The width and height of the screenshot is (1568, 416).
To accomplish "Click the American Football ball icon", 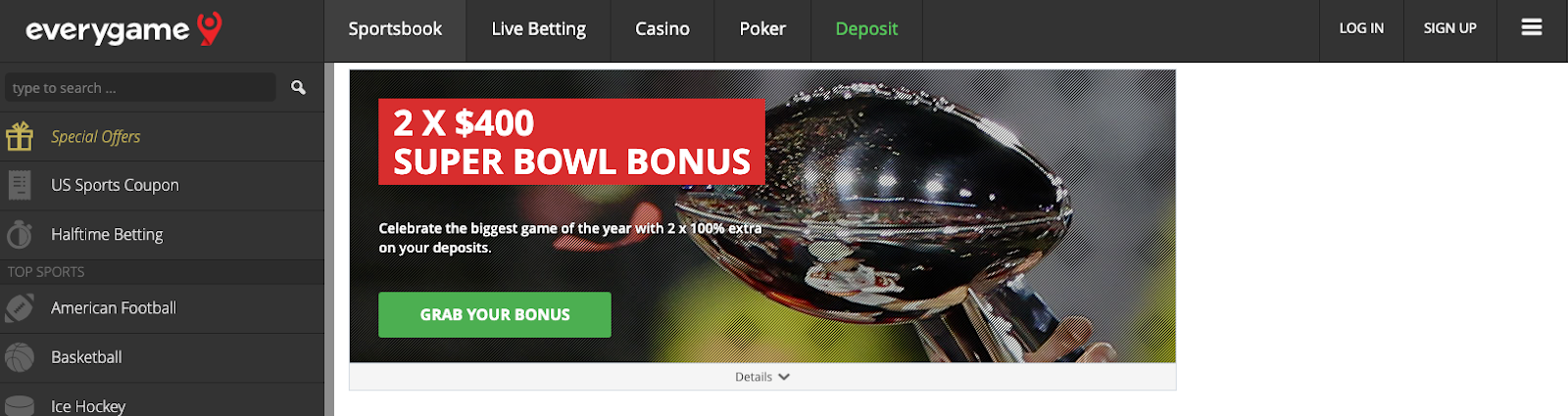I will (x=20, y=308).
